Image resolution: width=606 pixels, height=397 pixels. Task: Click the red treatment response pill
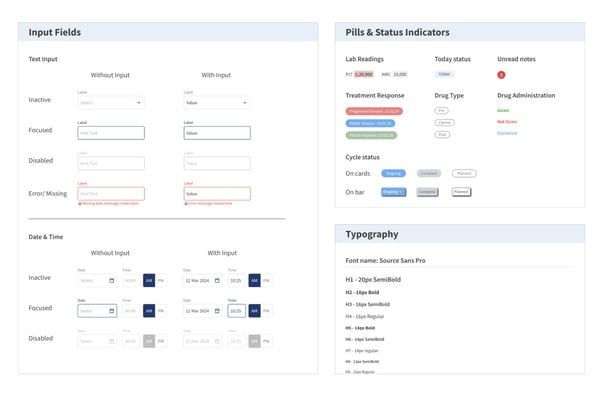(x=374, y=111)
